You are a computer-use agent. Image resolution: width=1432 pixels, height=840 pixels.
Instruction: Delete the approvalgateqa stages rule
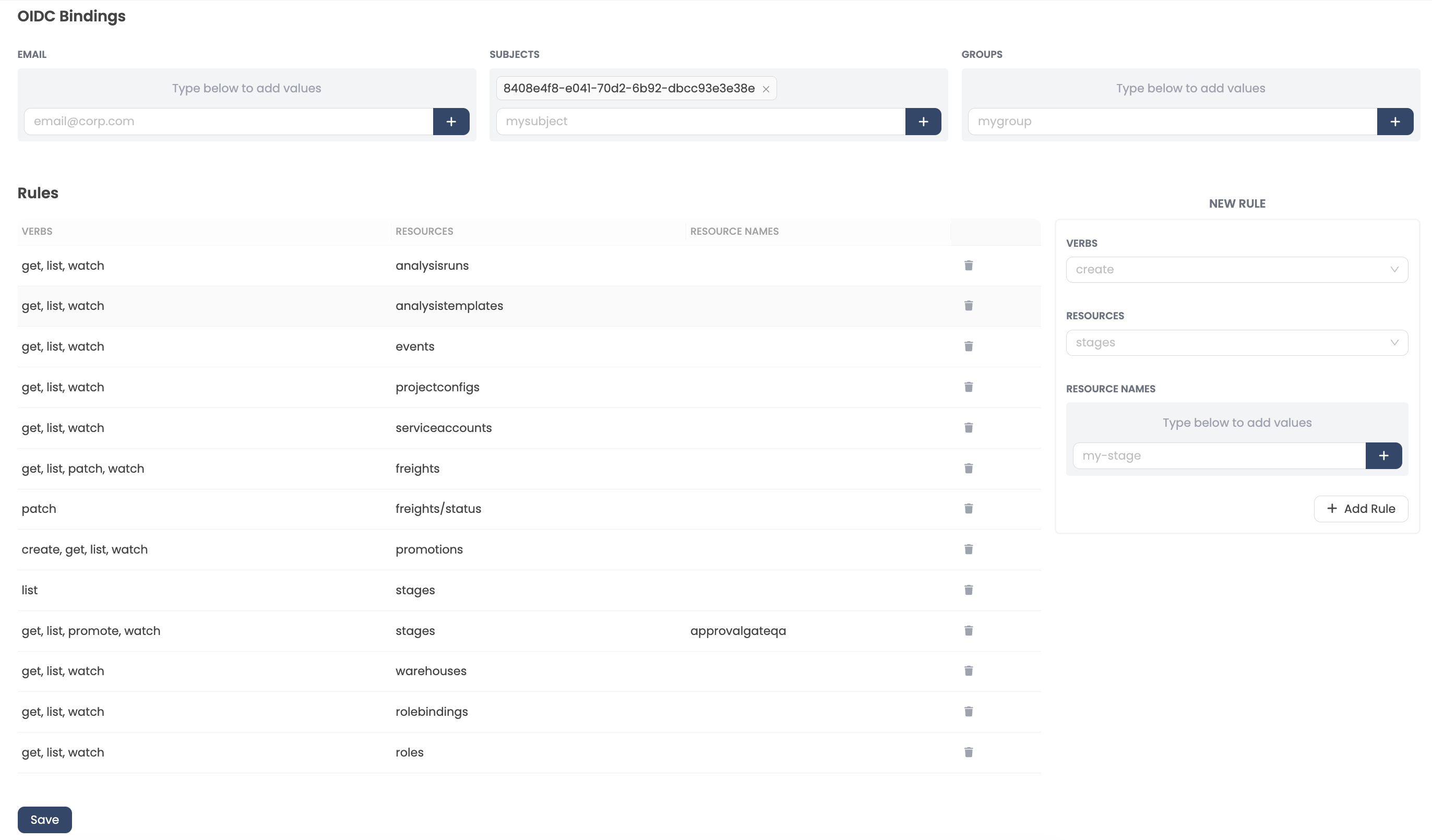coord(968,630)
